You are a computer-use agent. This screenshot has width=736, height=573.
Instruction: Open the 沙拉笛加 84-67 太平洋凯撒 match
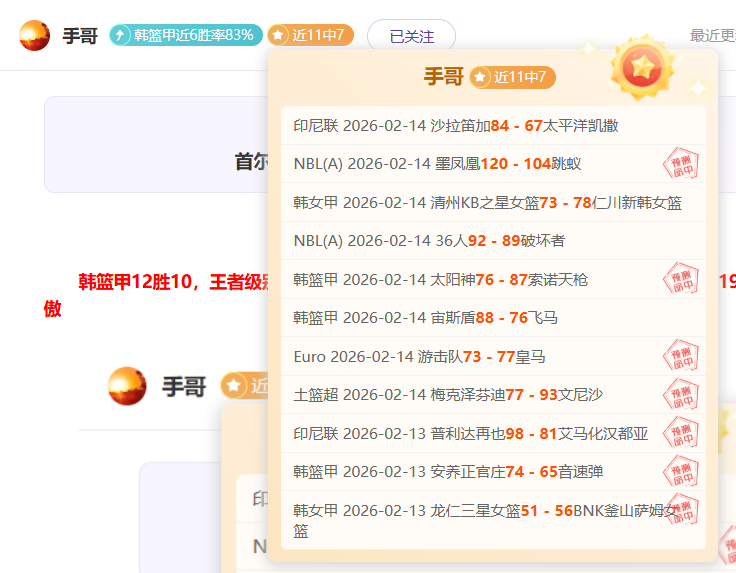tap(455, 126)
